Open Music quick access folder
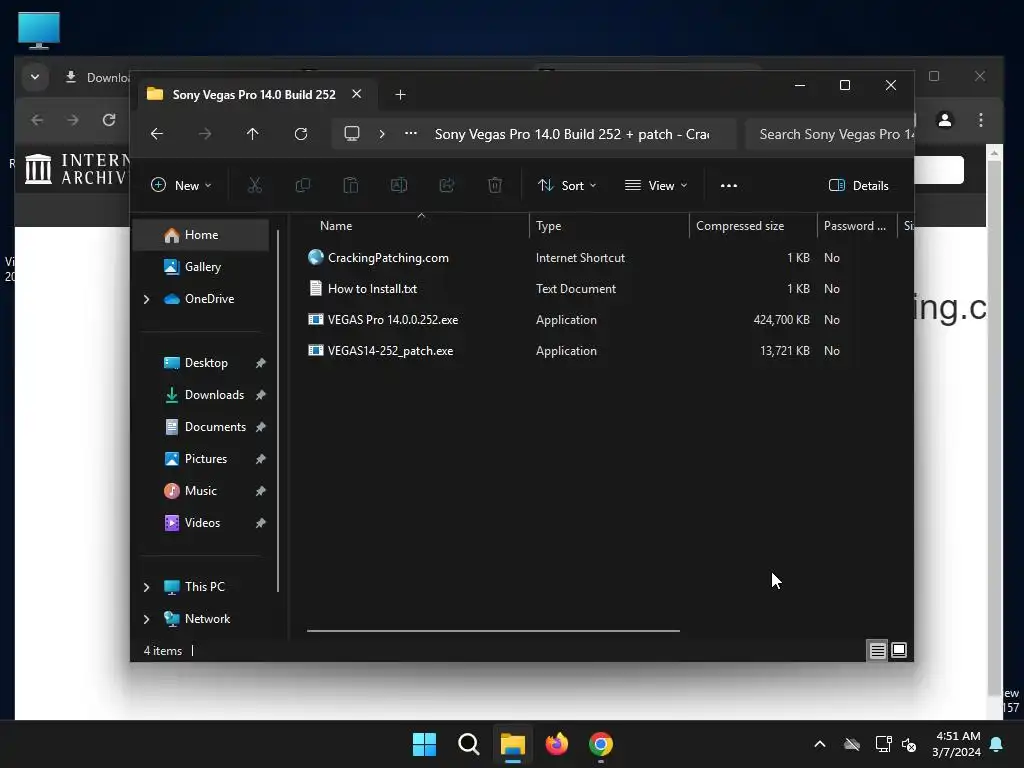 201,491
